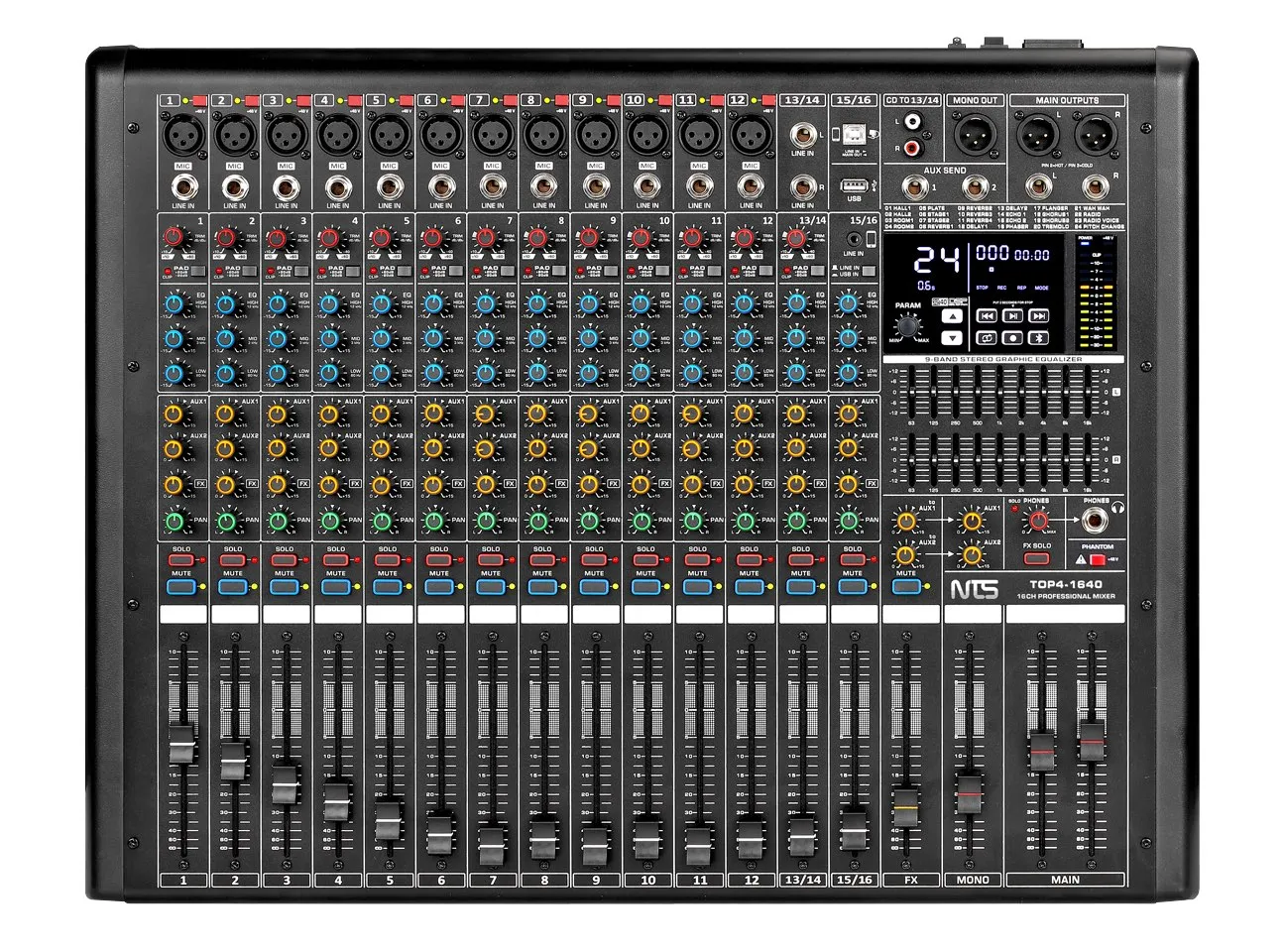Viewport: 1285px width, 952px height.
Task: Select the effect preset up arrow
Action: (x=952, y=316)
